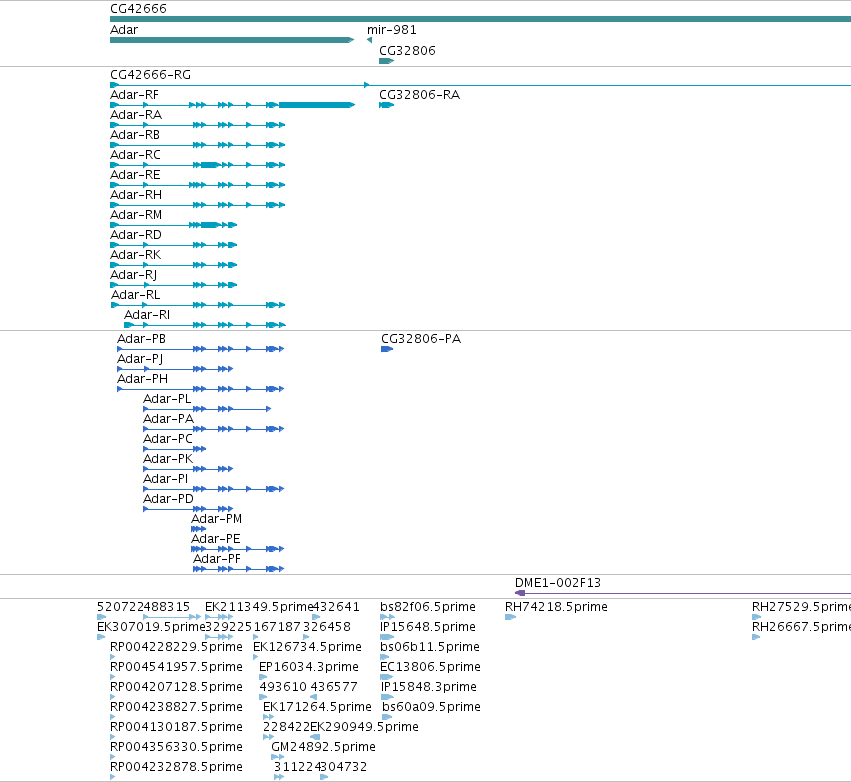Click EST label RP004130187.5prime
The image size is (851, 782).
[176, 727]
